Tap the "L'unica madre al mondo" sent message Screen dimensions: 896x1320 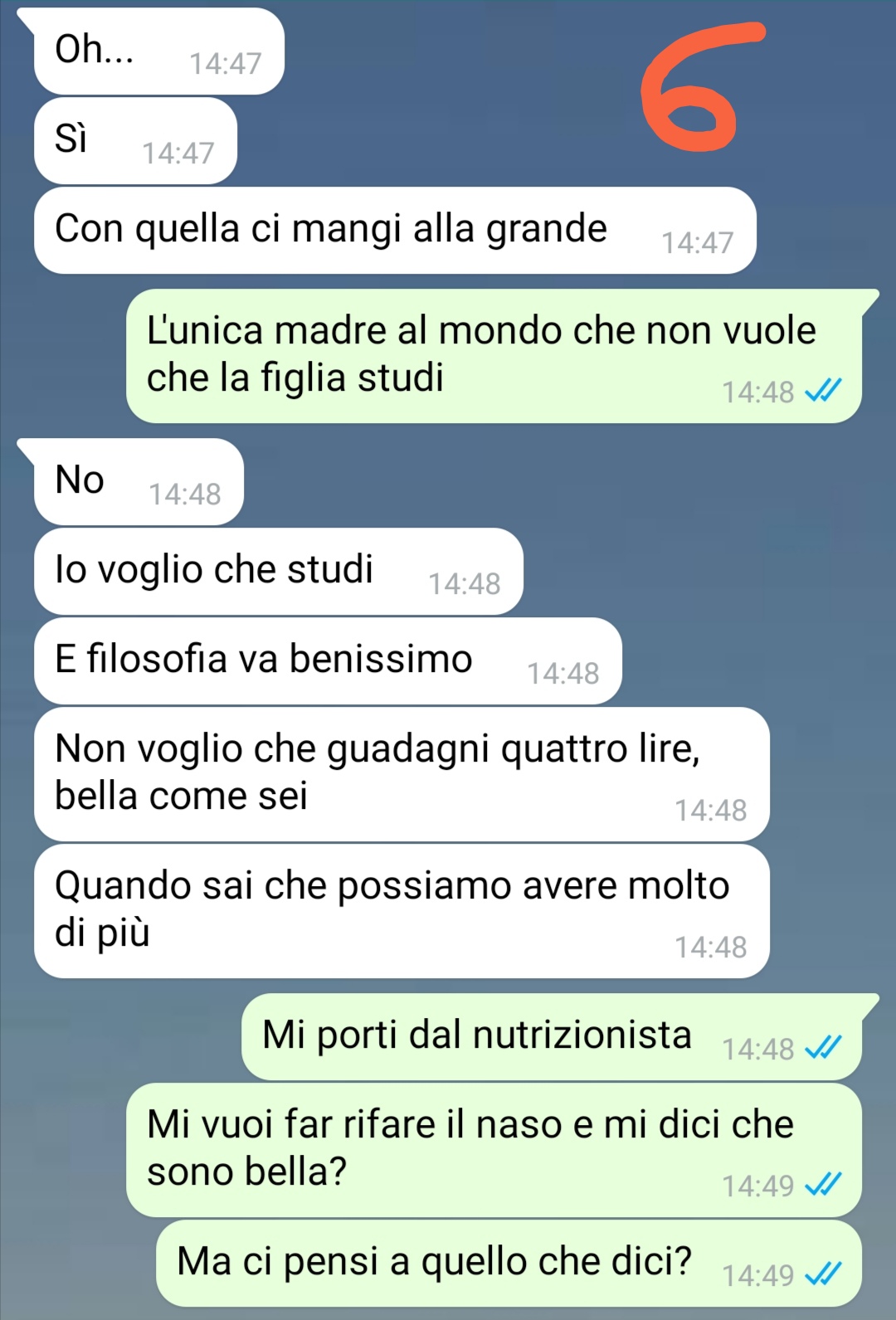point(494,356)
